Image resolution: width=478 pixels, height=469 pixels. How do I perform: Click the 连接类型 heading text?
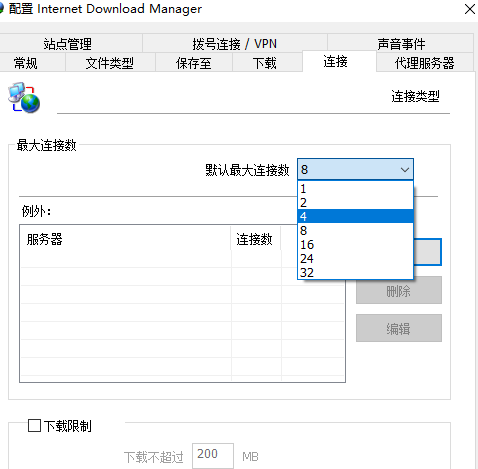415,96
